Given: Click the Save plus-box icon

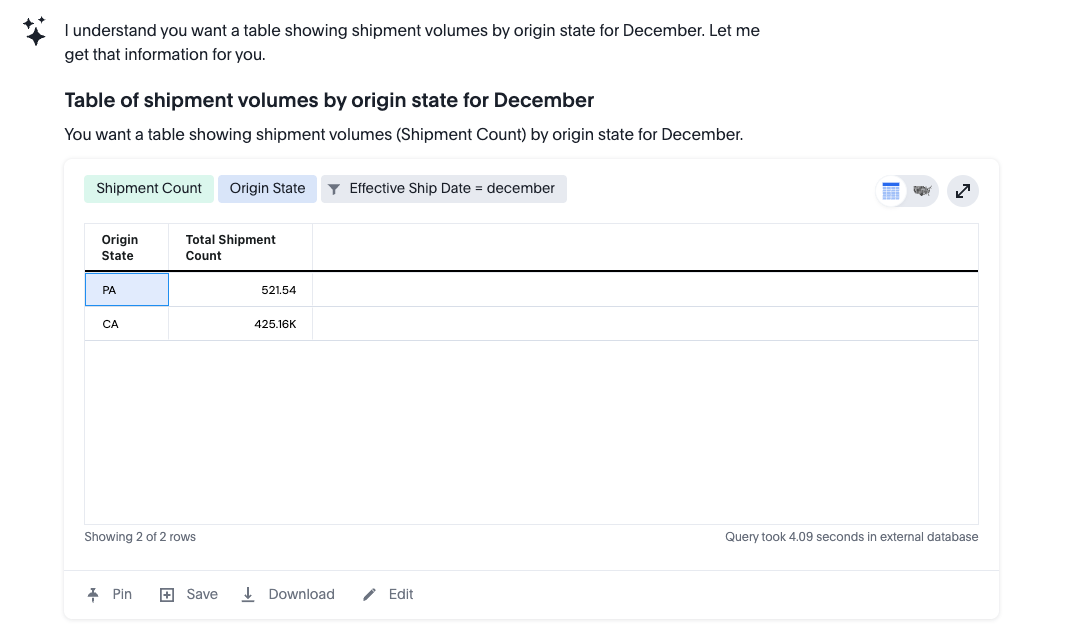Looking at the screenshot, I should point(167,595).
